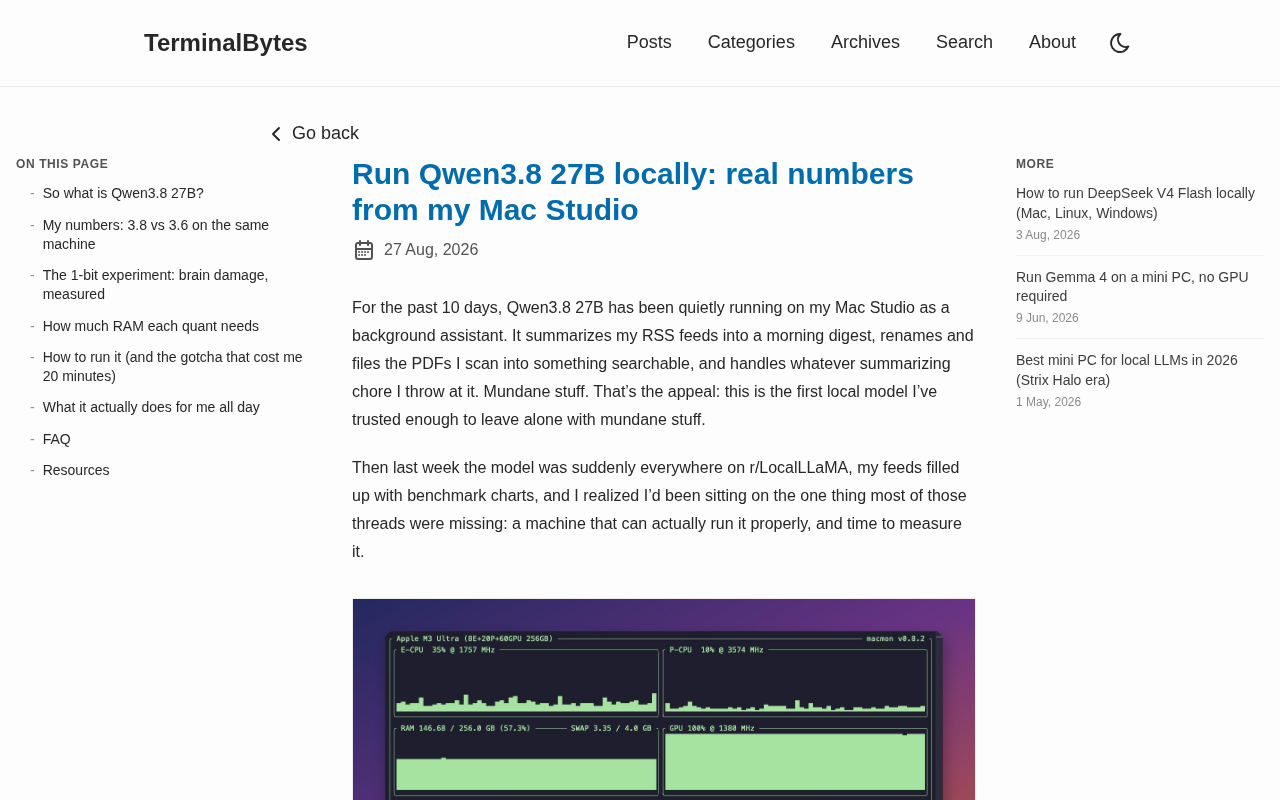Image resolution: width=1280 pixels, height=800 pixels.
Task: Click the '3 Aug, 2026' date
Action: pyautogui.click(x=1048, y=235)
